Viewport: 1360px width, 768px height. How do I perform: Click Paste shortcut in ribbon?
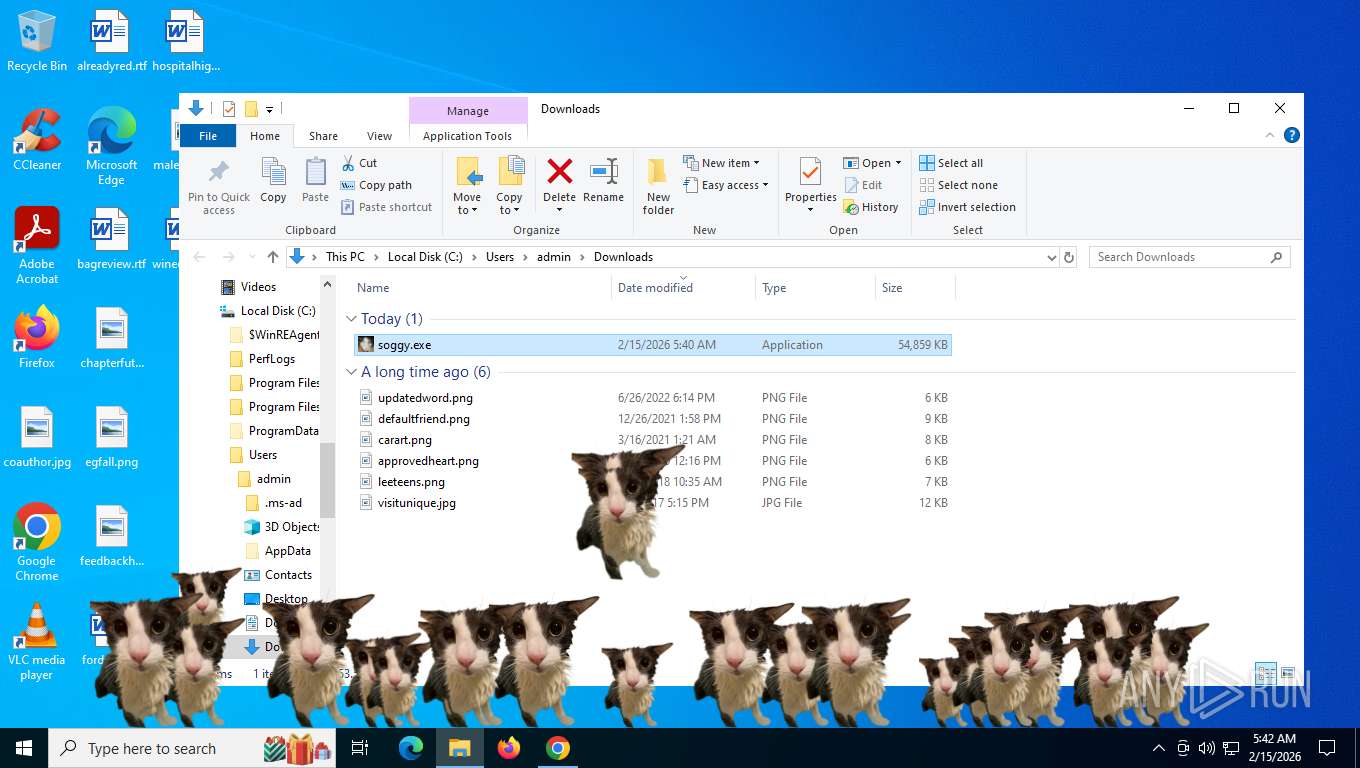pyautogui.click(x=386, y=207)
